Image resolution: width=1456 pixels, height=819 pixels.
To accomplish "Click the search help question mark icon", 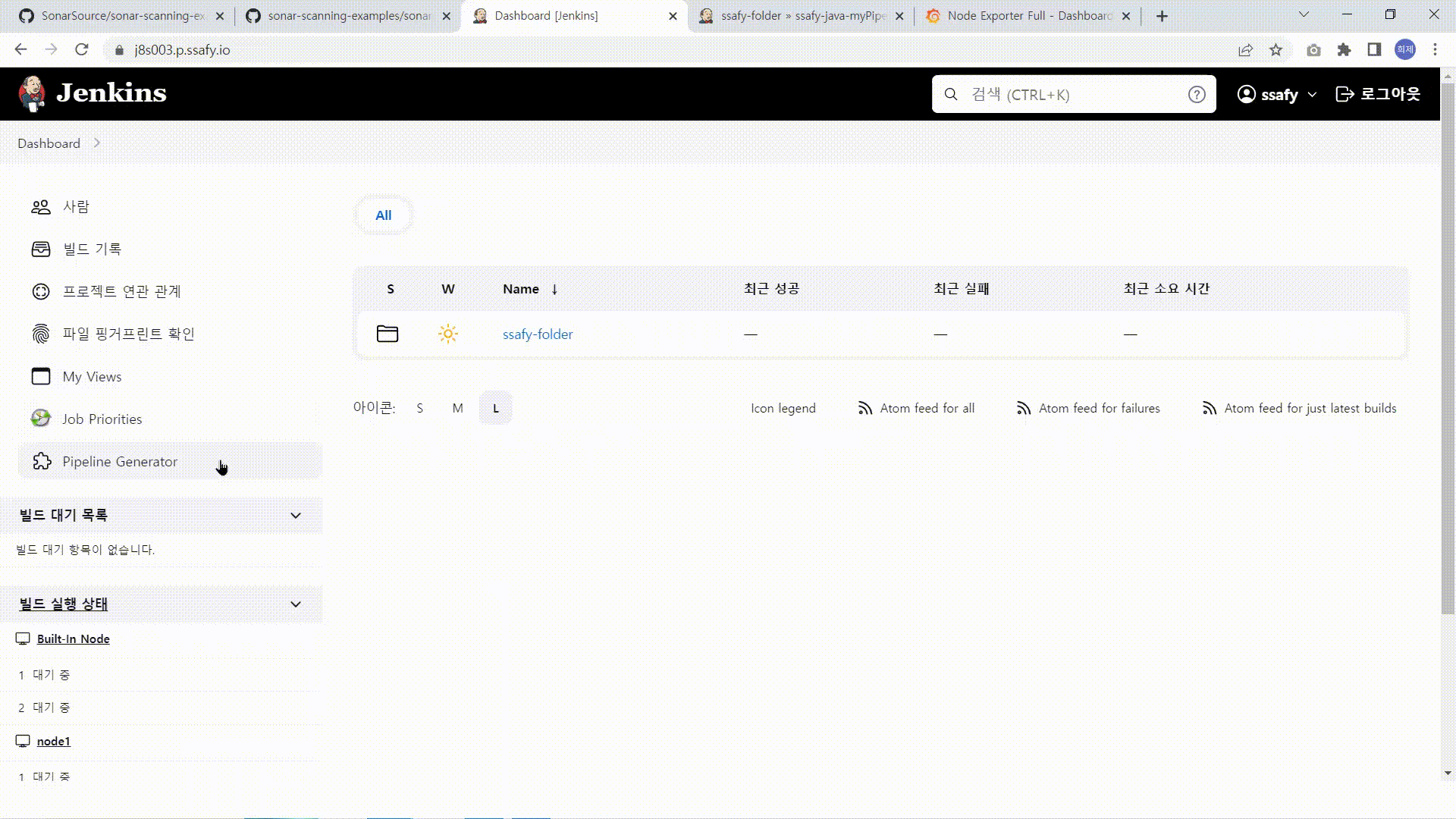I will coord(1196,95).
